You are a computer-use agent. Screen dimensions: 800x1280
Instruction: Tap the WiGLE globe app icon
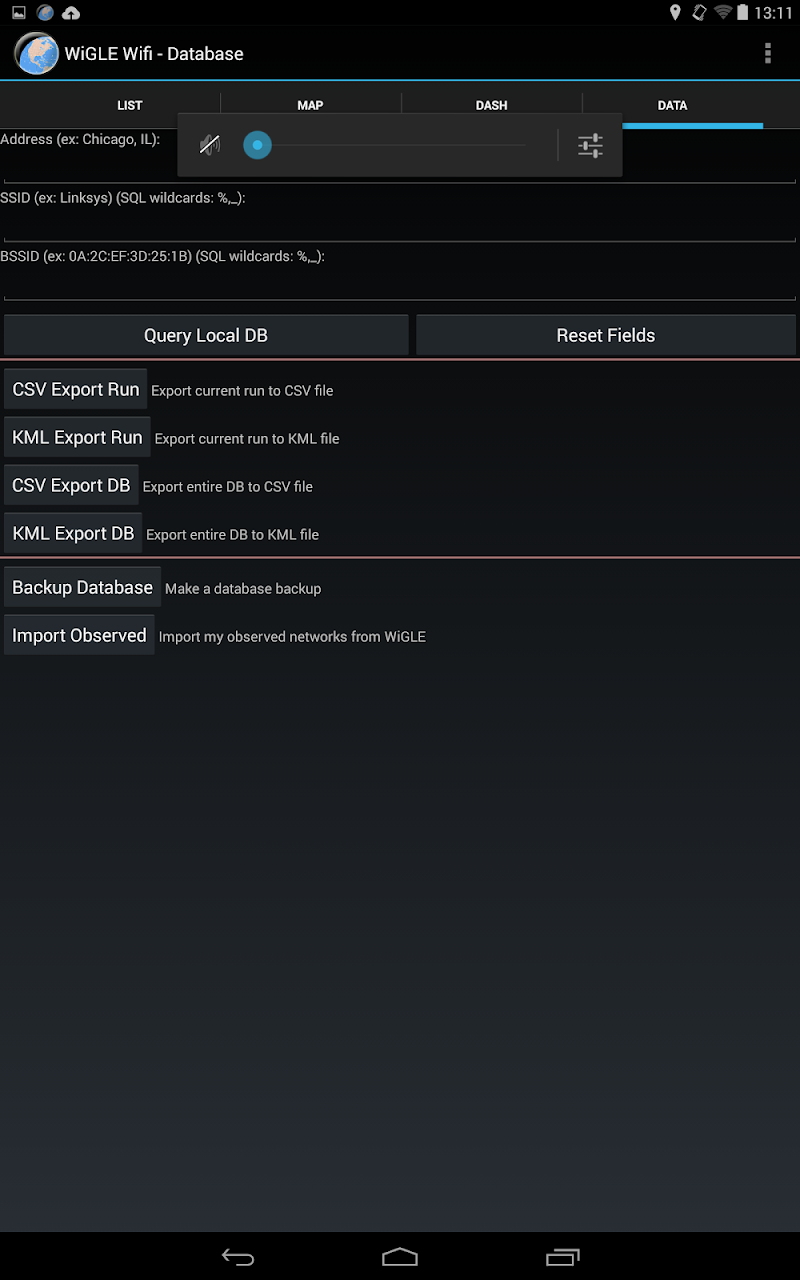tap(36, 53)
